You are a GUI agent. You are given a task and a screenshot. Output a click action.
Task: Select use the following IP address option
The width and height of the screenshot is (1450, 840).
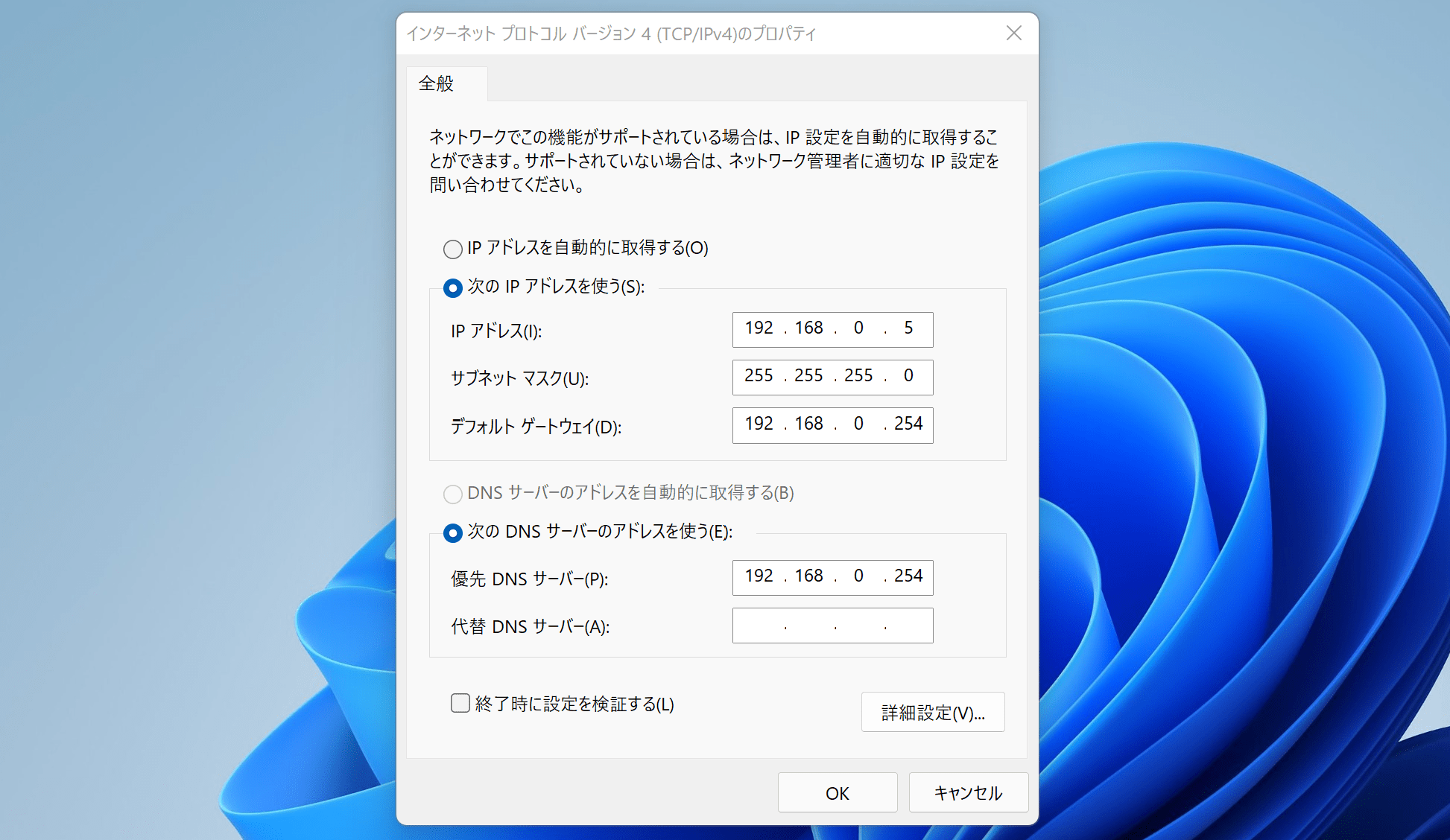tap(452, 287)
